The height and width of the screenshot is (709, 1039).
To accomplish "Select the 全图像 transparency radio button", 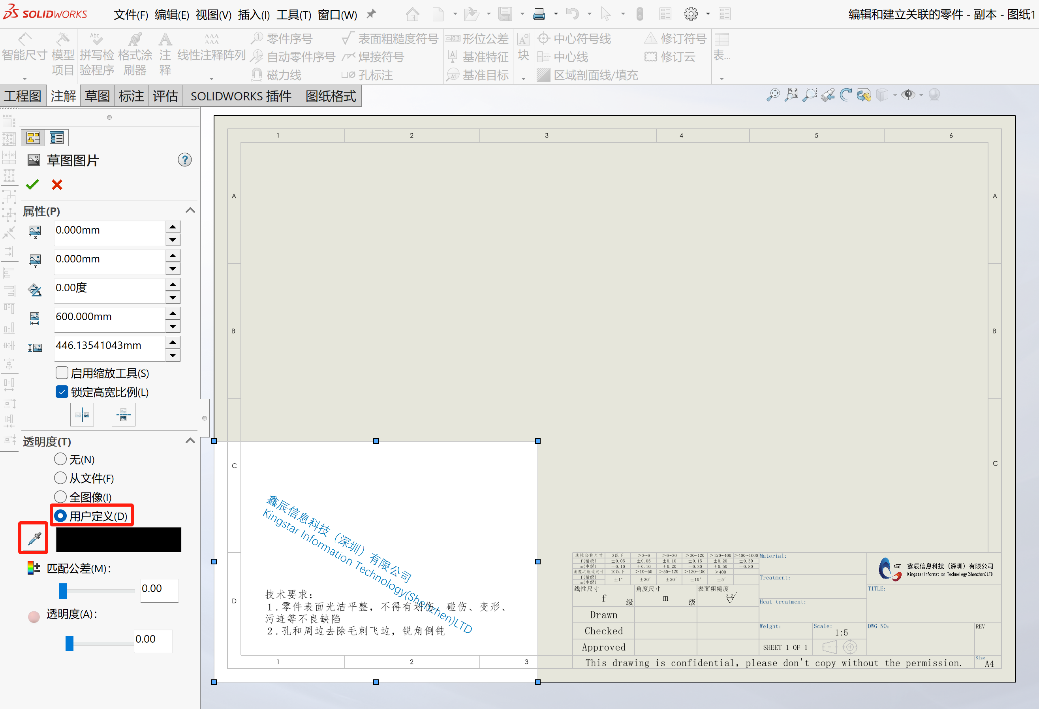I will [59, 496].
